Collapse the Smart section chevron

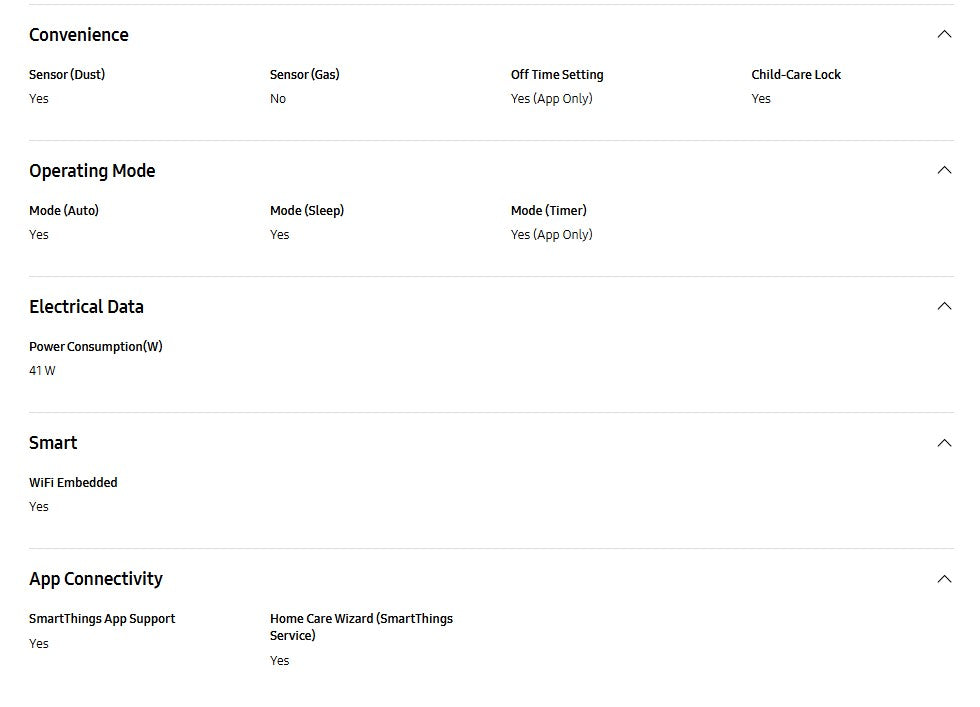pos(944,443)
